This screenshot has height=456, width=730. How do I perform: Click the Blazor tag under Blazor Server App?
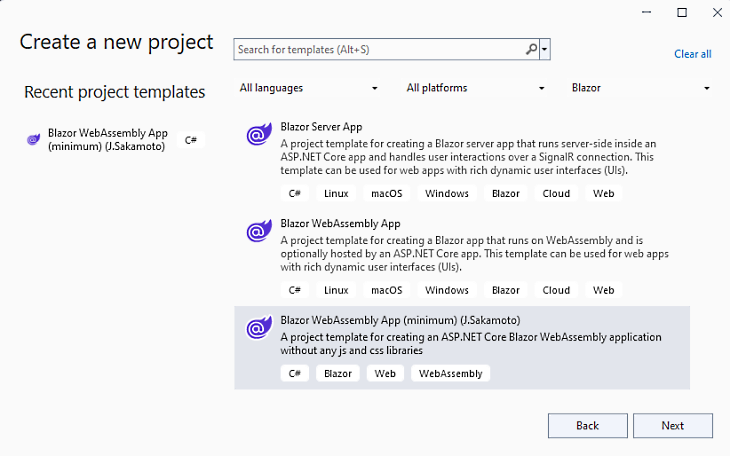point(506,193)
